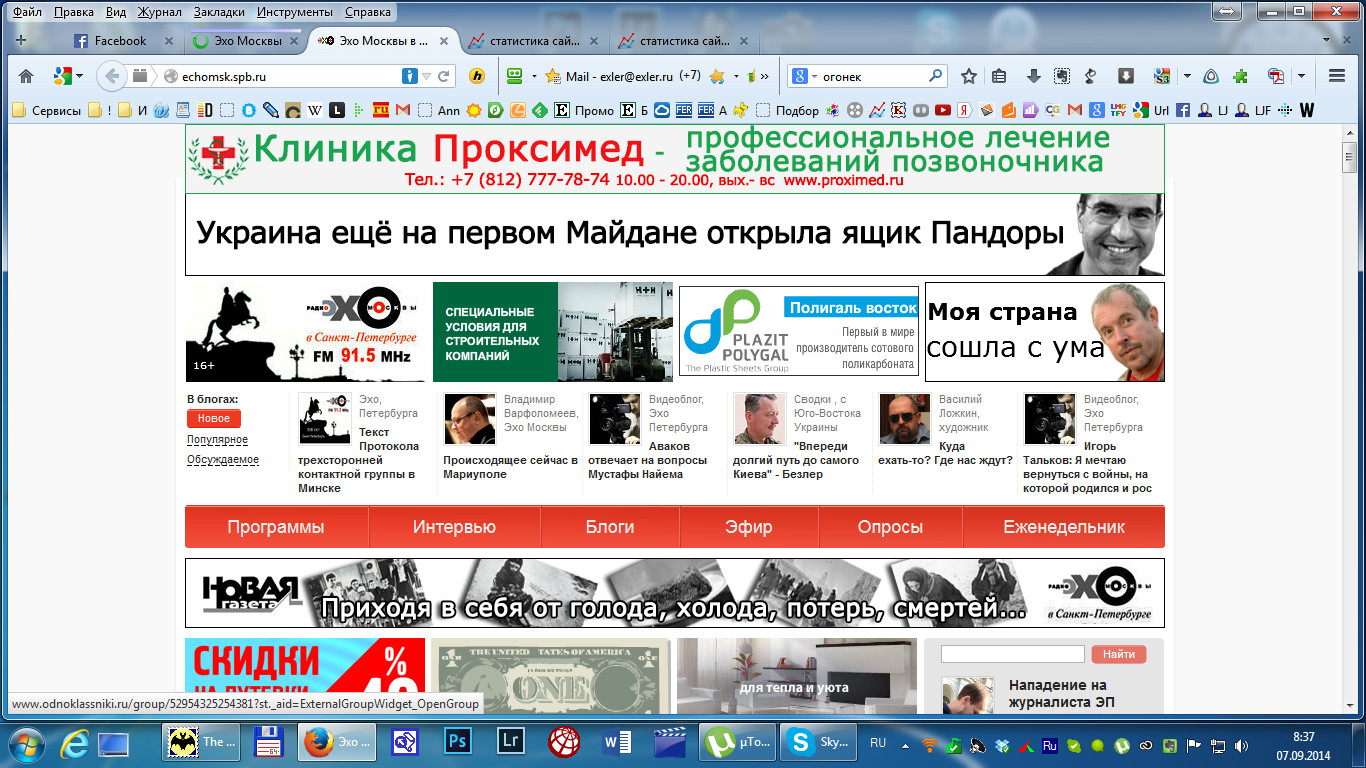Image resolution: width=1366 pixels, height=768 pixels.
Task: Open the Firefox hamburger menu
Action: [x=1336, y=76]
